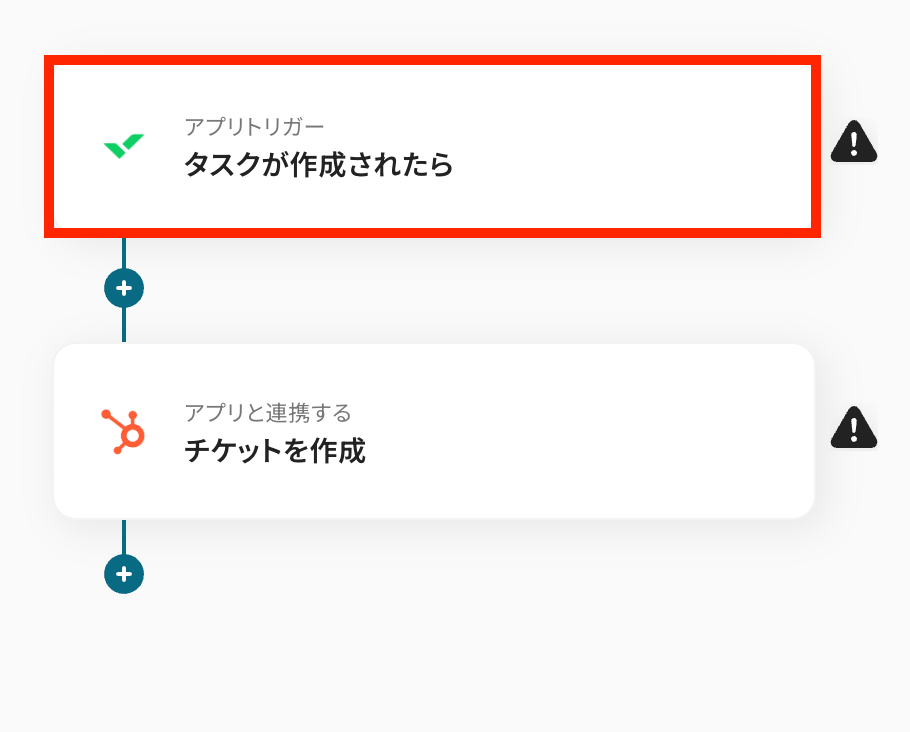Click warning icon beside チケットを作成 step

coord(853,428)
